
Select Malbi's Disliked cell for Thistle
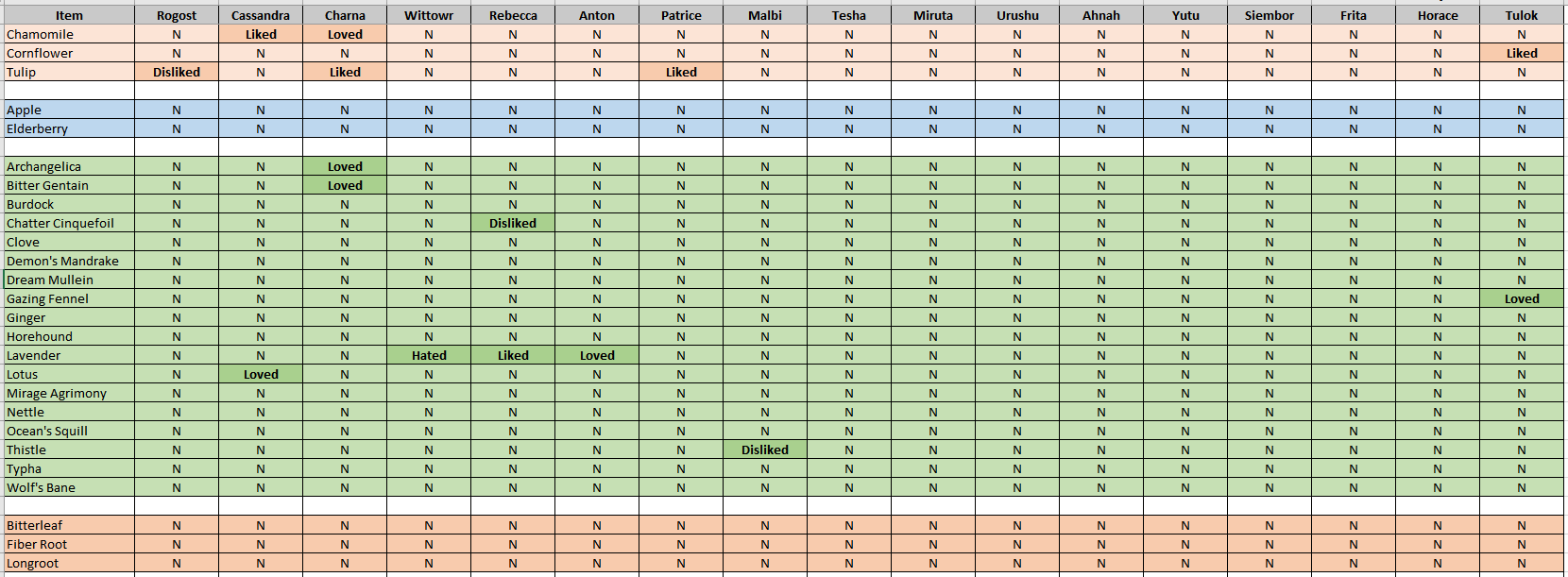(765, 450)
